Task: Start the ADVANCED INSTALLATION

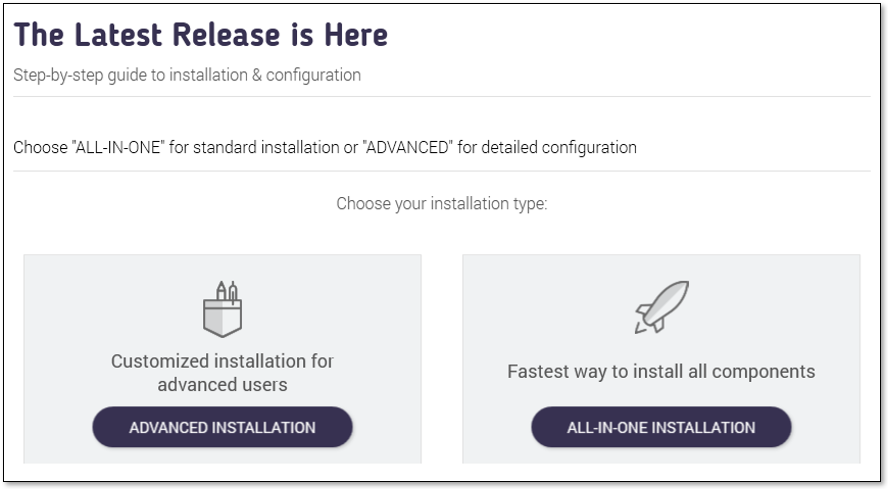Action: (x=223, y=427)
